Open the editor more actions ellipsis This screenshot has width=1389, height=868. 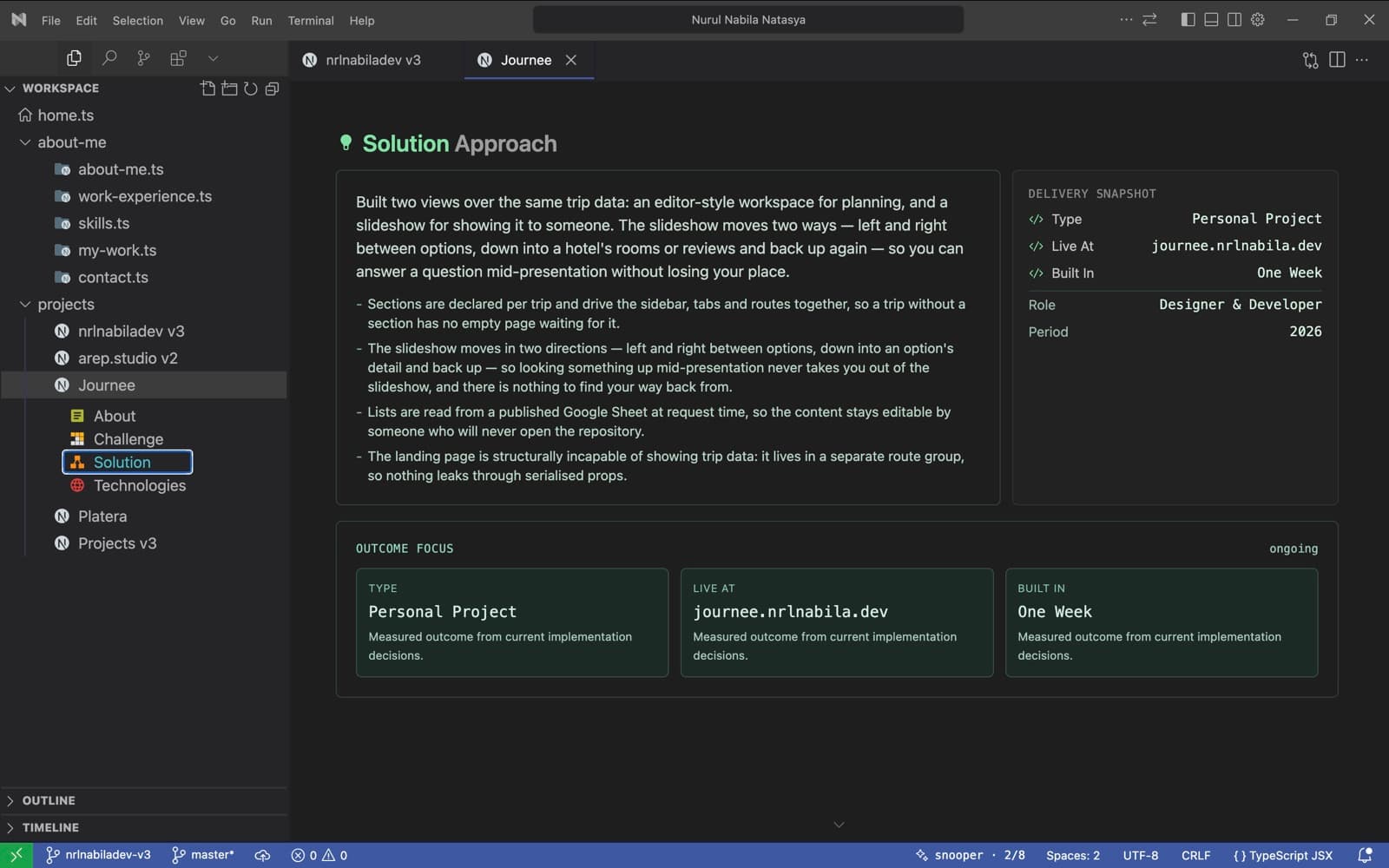pyautogui.click(x=1362, y=60)
